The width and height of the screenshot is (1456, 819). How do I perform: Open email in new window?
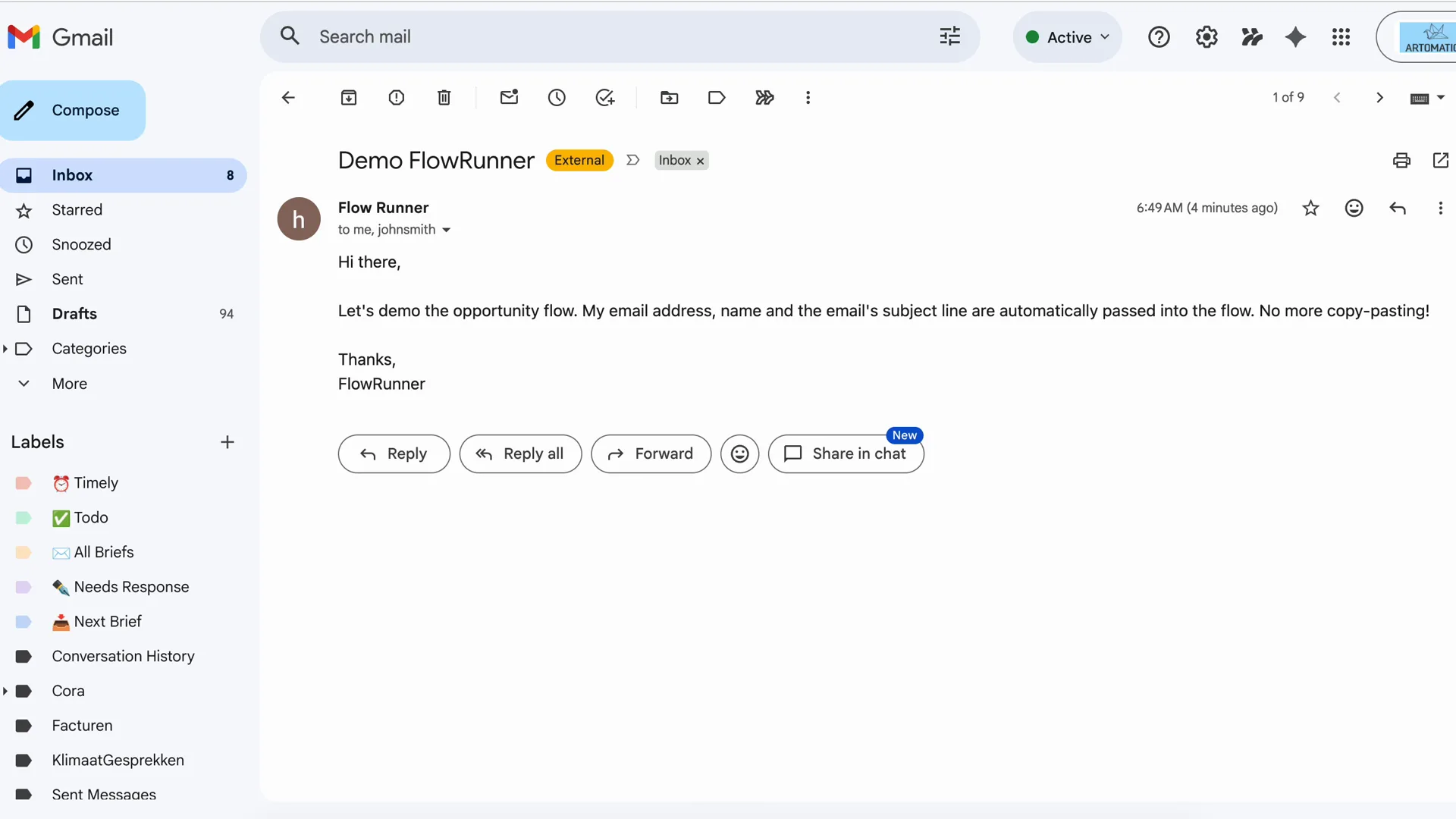pos(1441,160)
